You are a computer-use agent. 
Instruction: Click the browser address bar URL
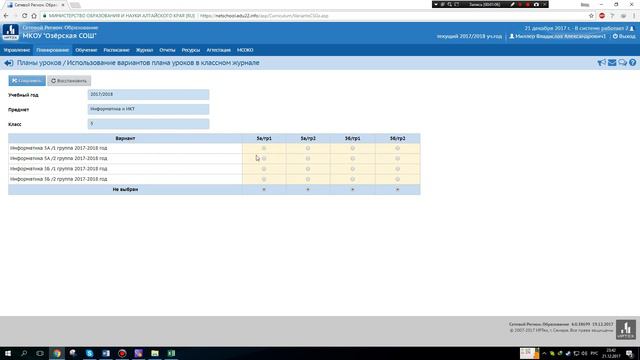(x=264, y=16)
